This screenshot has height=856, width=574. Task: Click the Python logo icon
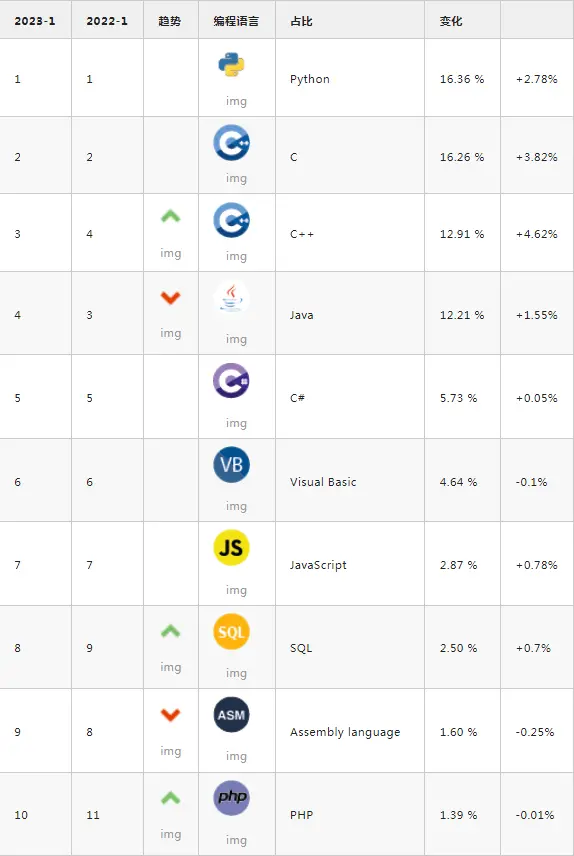click(x=231, y=64)
